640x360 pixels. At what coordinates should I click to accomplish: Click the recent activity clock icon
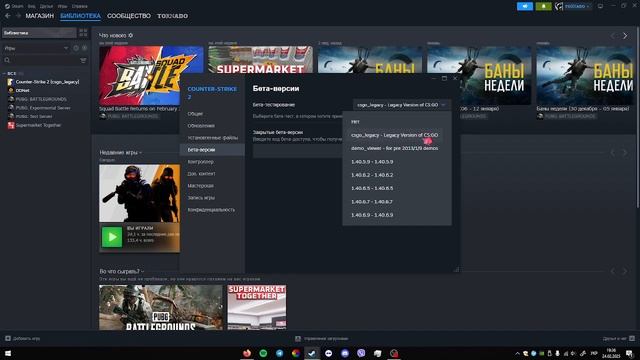76,48
